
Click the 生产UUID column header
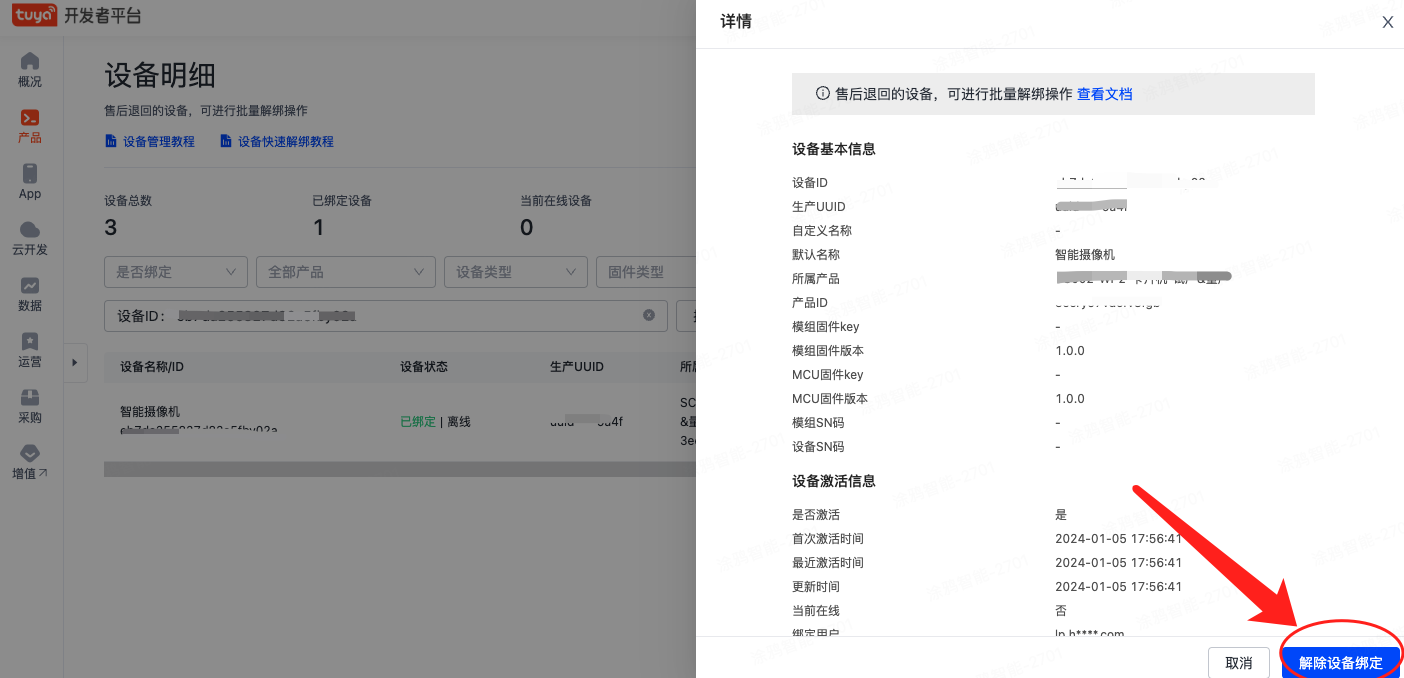coord(577,367)
